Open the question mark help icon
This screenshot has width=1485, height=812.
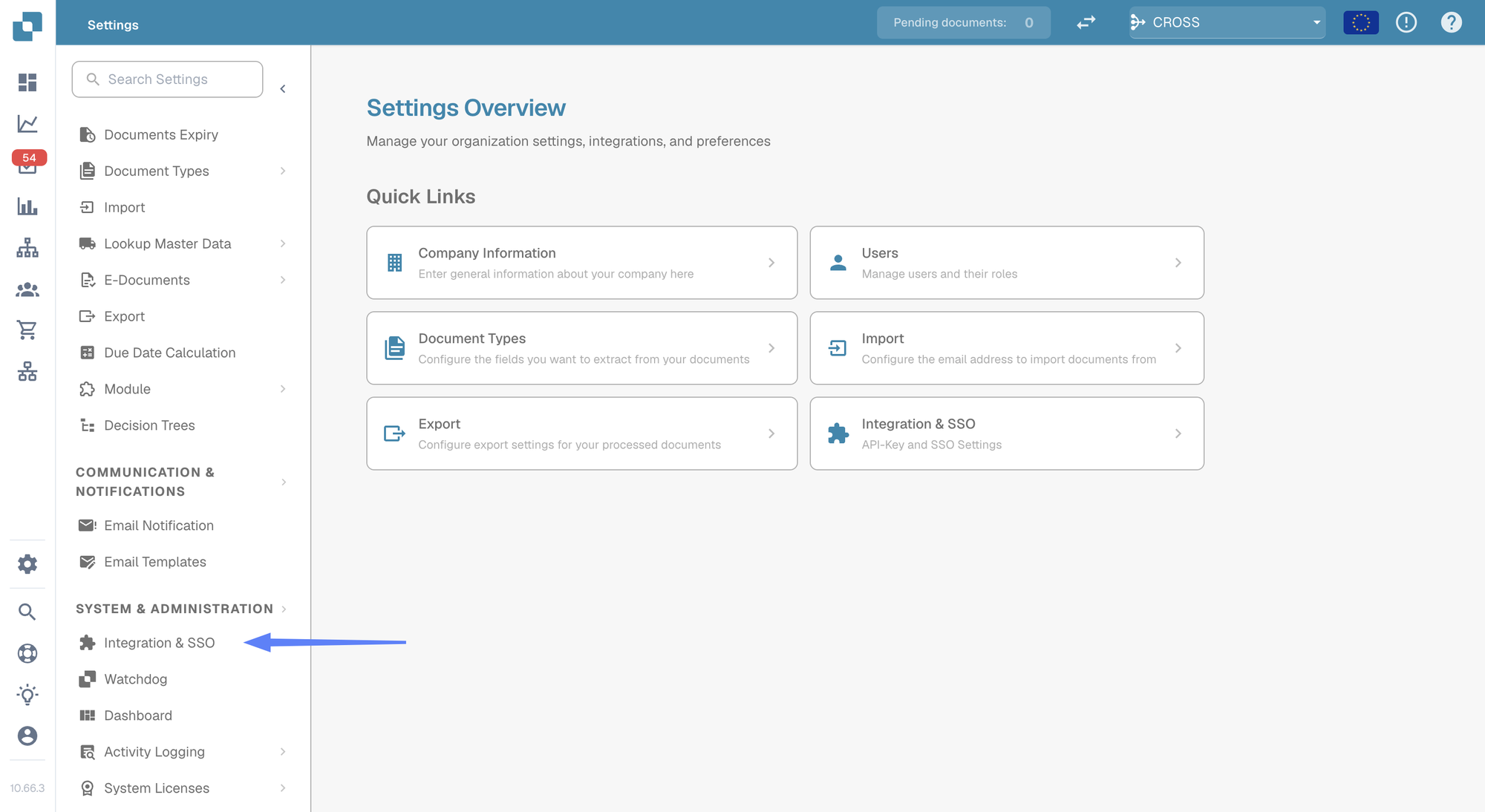tap(1452, 23)
